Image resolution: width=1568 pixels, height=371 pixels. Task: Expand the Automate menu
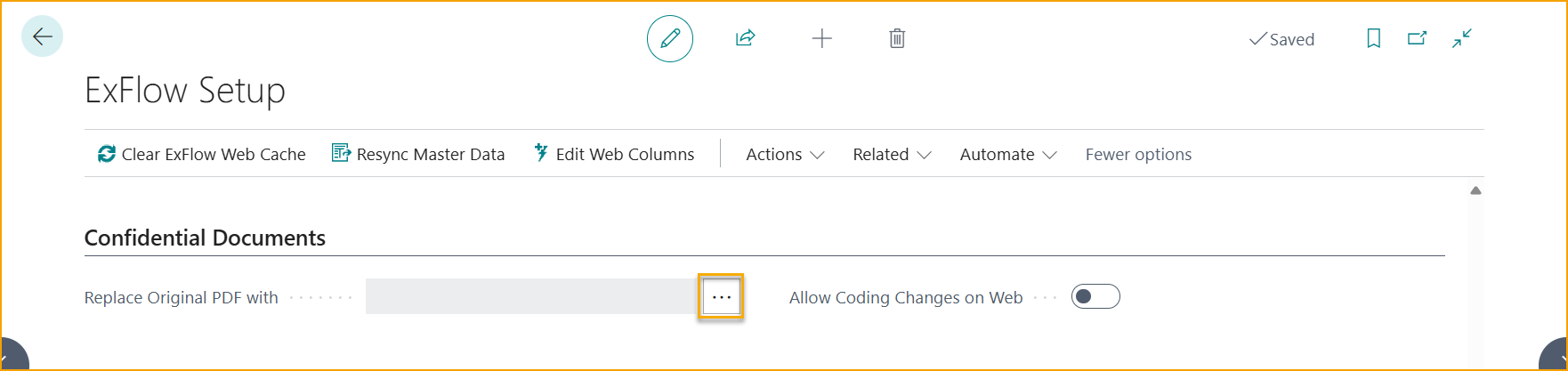pos(1007,155)
